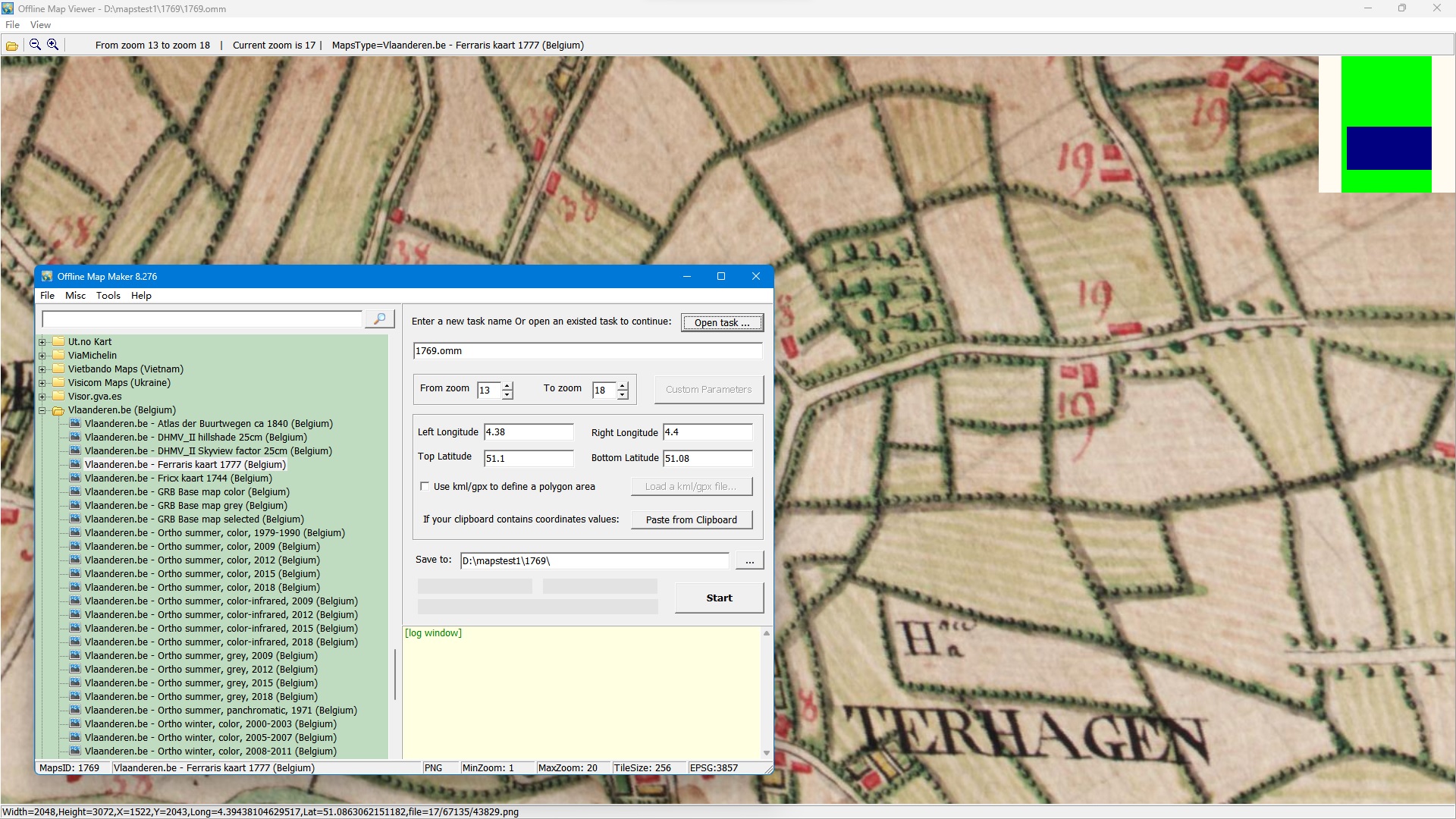Decrease the To zoom value
The image size is (1456, 819).
[623, 394]
